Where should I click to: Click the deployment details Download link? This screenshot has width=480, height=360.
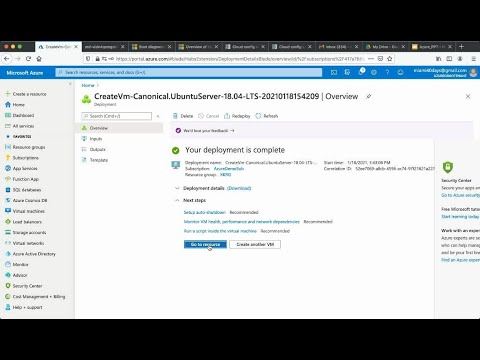coord(239,188)
